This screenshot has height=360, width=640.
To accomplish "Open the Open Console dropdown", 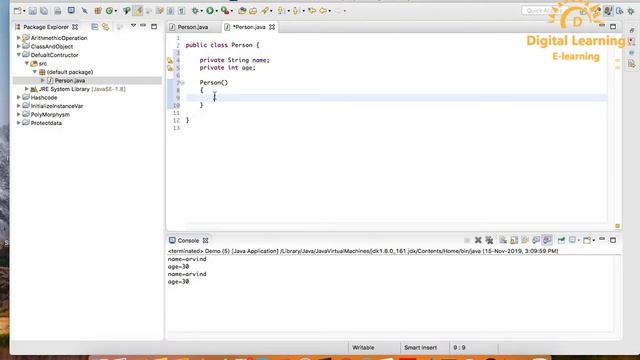I will (593, 240).
